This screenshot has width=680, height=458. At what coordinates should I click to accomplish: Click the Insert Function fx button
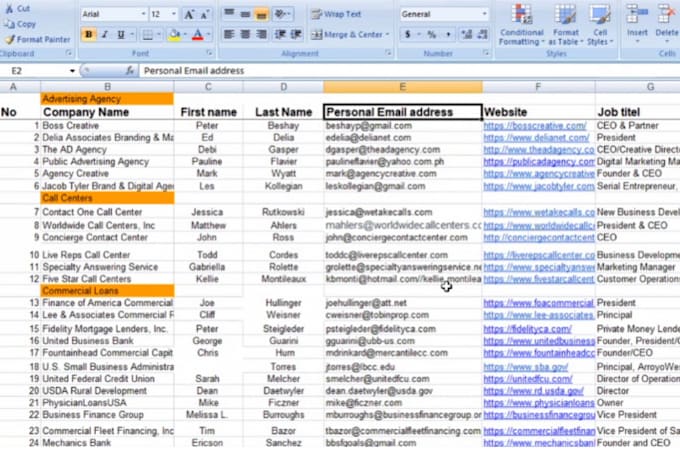[129, 71]
